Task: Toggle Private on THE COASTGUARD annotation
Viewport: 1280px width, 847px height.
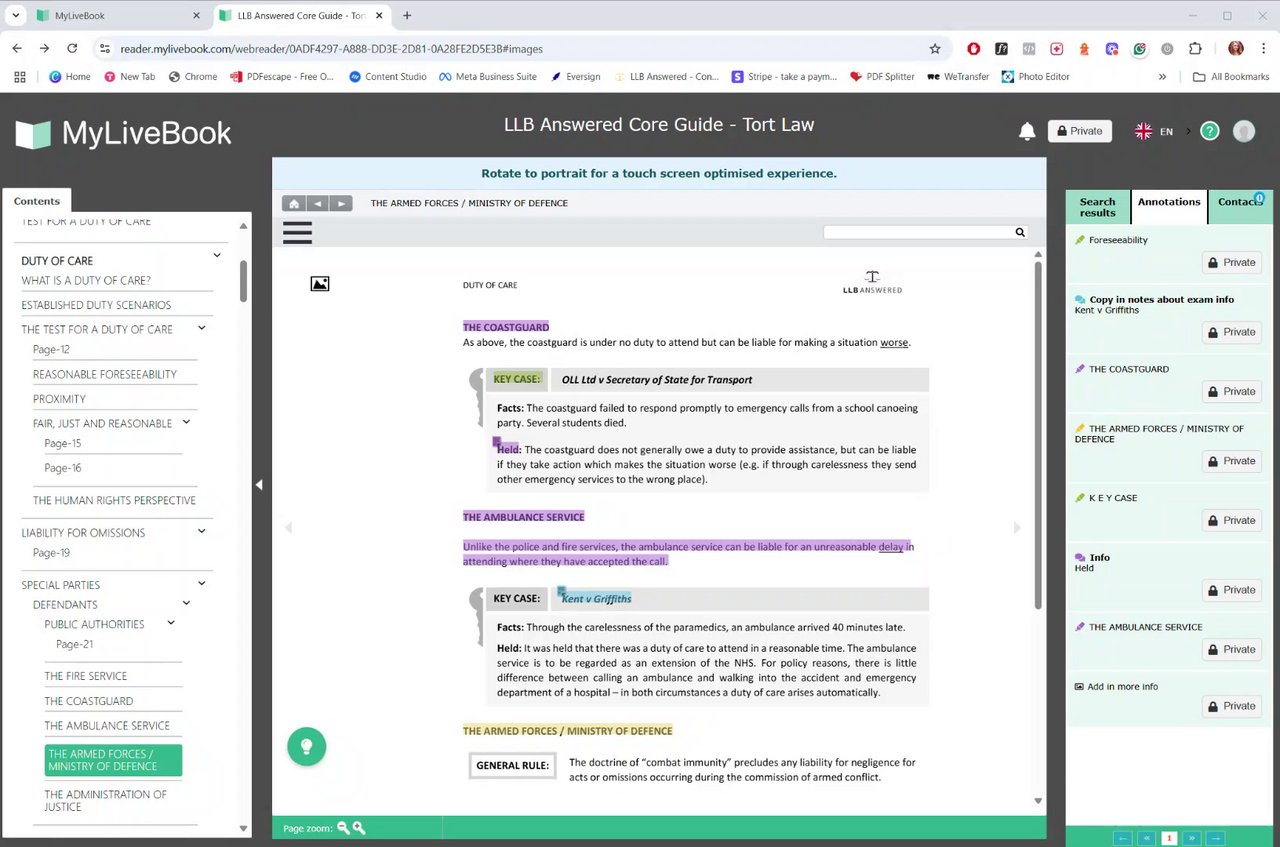Action: (x=1231, y=392)
